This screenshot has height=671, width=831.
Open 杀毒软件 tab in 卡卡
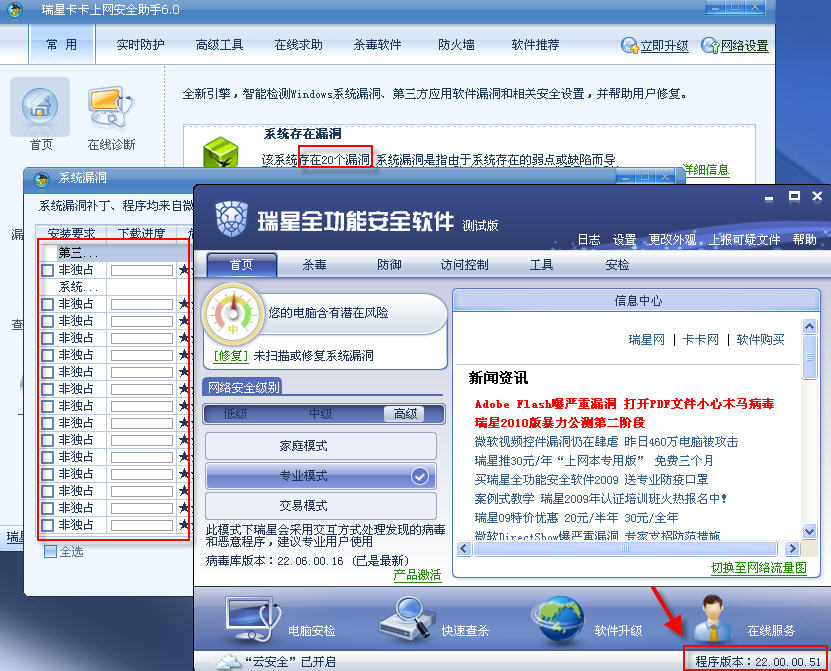coord(377,45)
